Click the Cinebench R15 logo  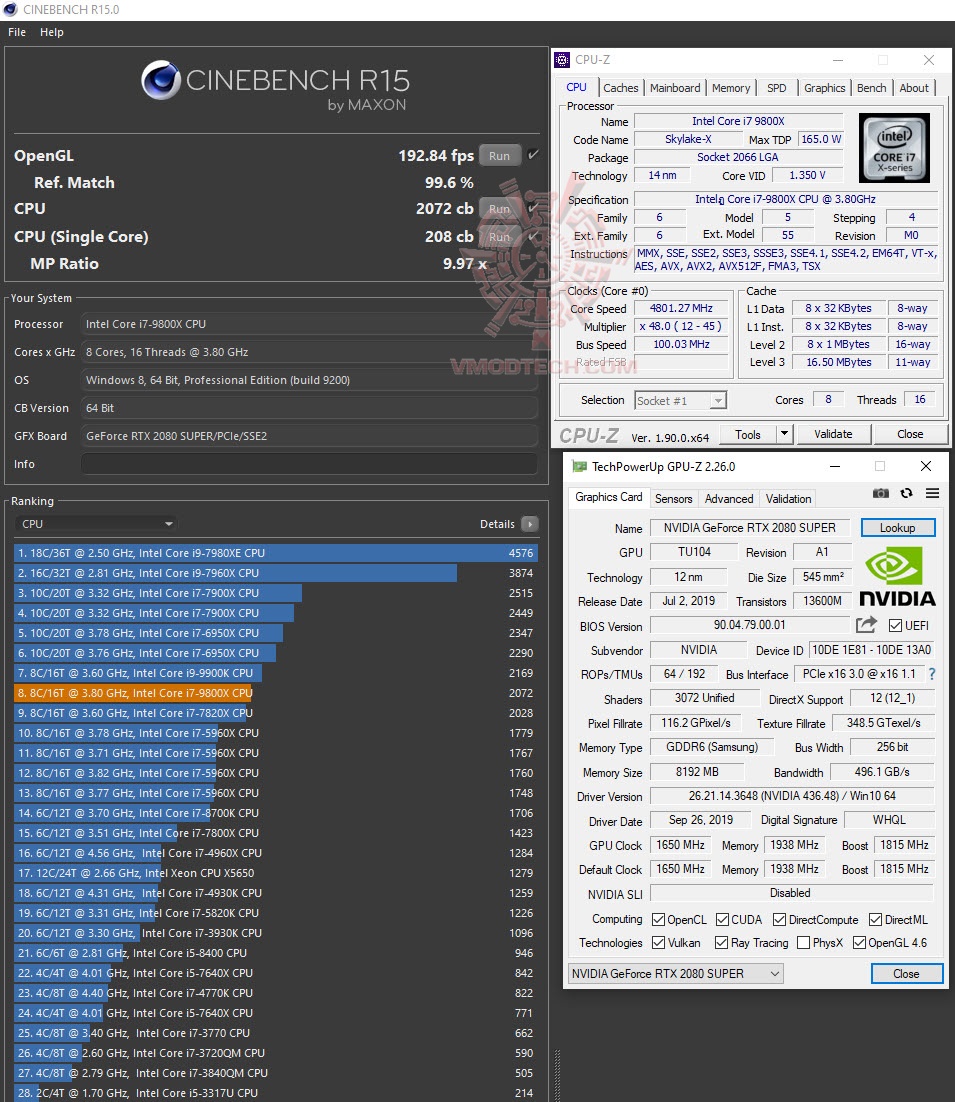pos(275,86)
